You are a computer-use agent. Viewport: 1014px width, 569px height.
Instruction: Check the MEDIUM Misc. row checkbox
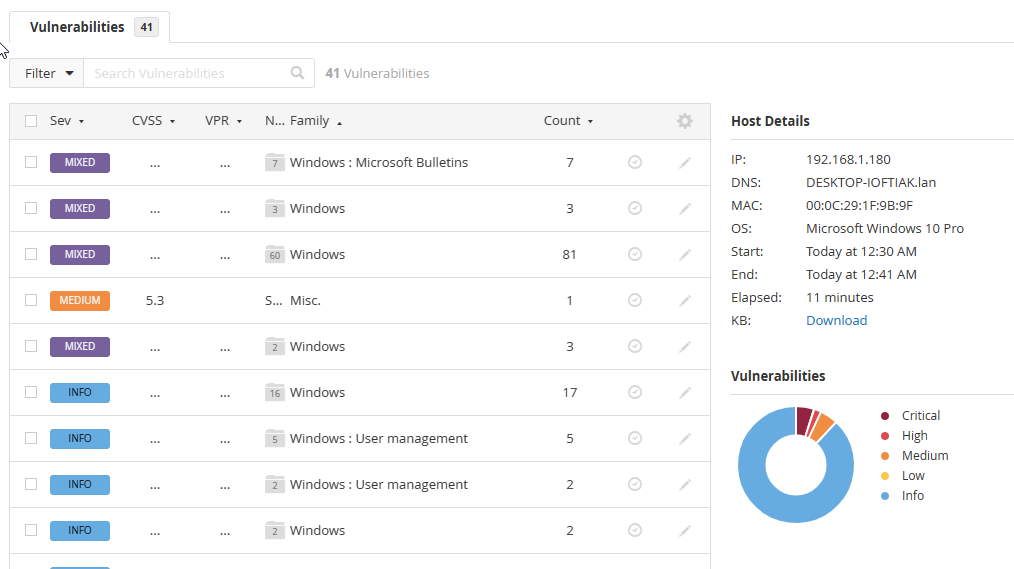31,299
